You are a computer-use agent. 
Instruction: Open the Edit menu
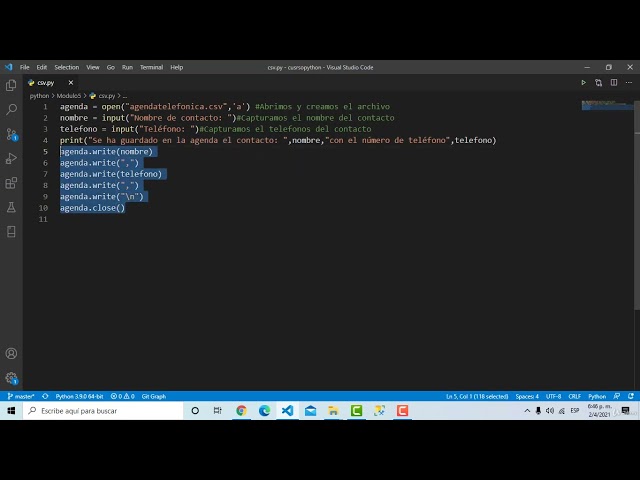[x=42, y=67]
